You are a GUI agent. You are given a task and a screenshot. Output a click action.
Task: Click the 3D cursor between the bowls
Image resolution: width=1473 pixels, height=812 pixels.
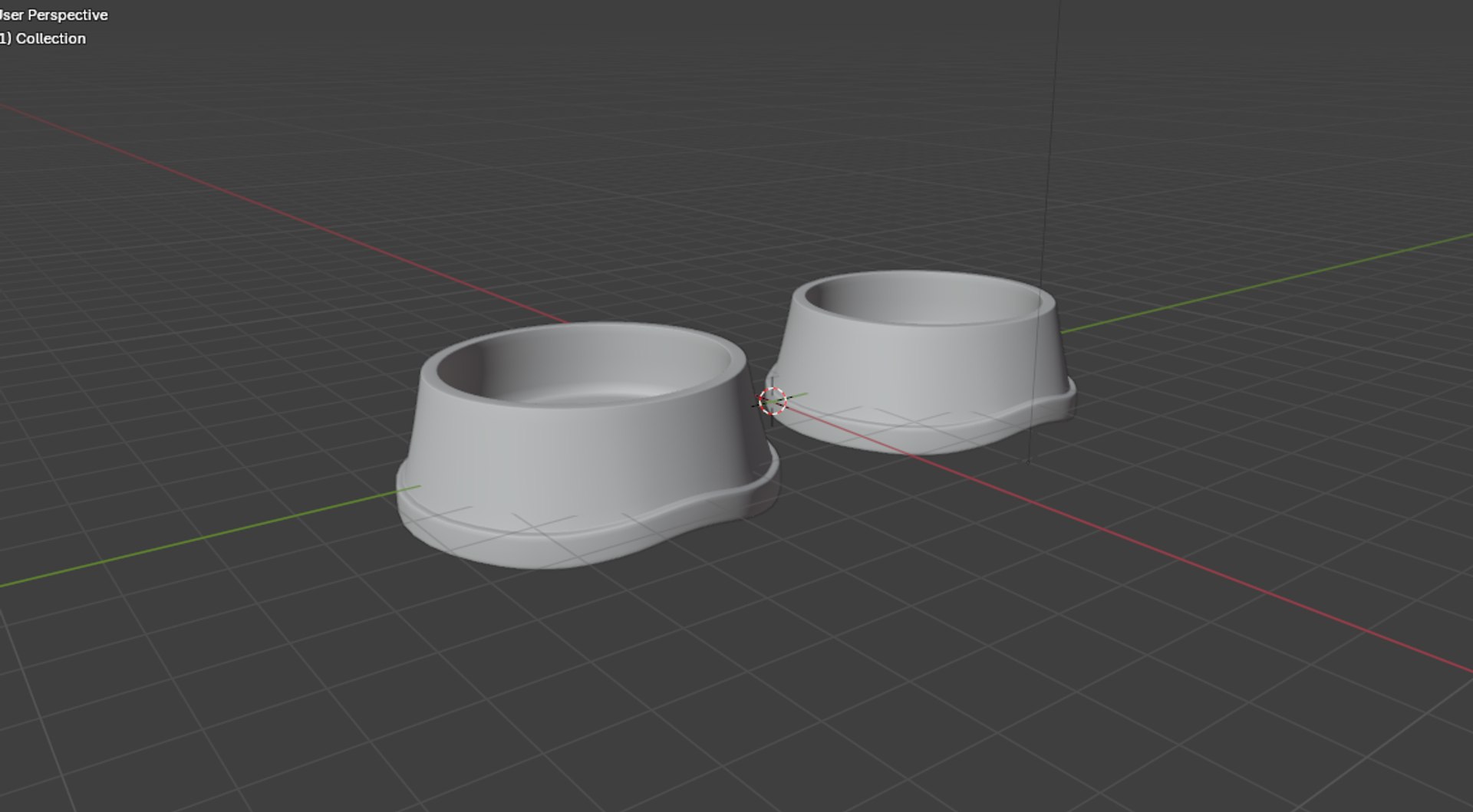point(773,401)
